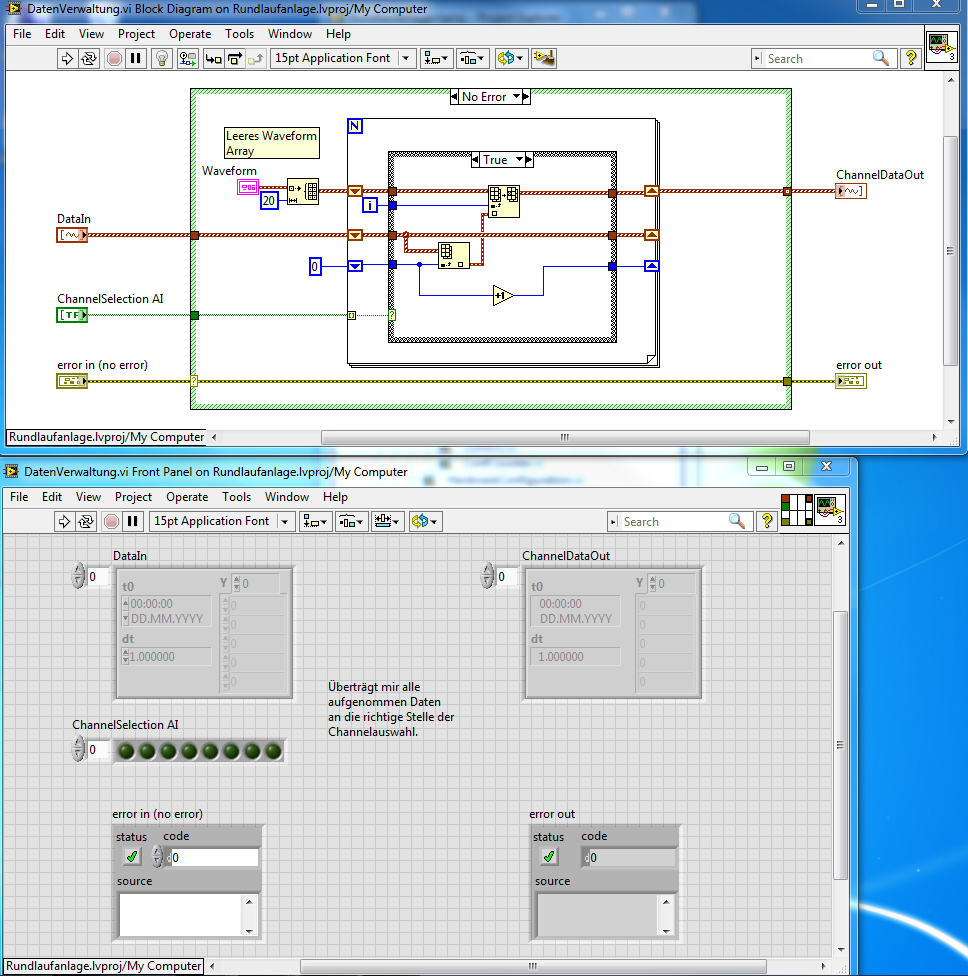Open Tools menu in front panel window
Viewport: 968px width, 976px height.
click(x=236, y=497)
